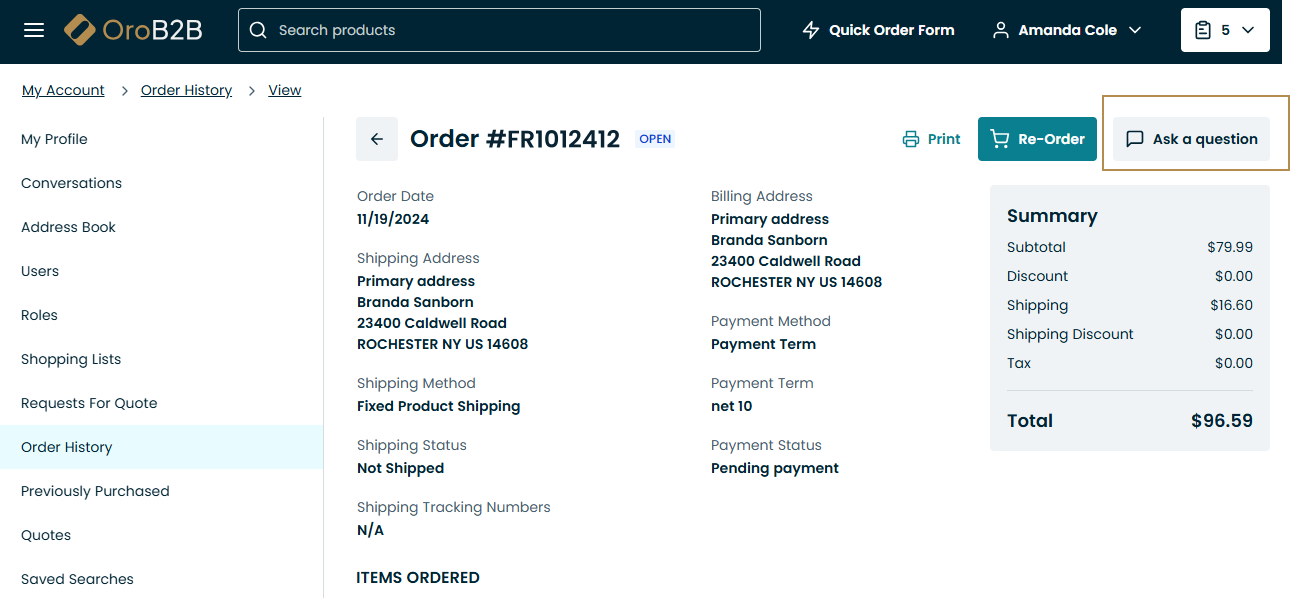The height and width of the screenshot is (598, 1290).
Task: Click the Ask a question button
Action: [1191, 139]
